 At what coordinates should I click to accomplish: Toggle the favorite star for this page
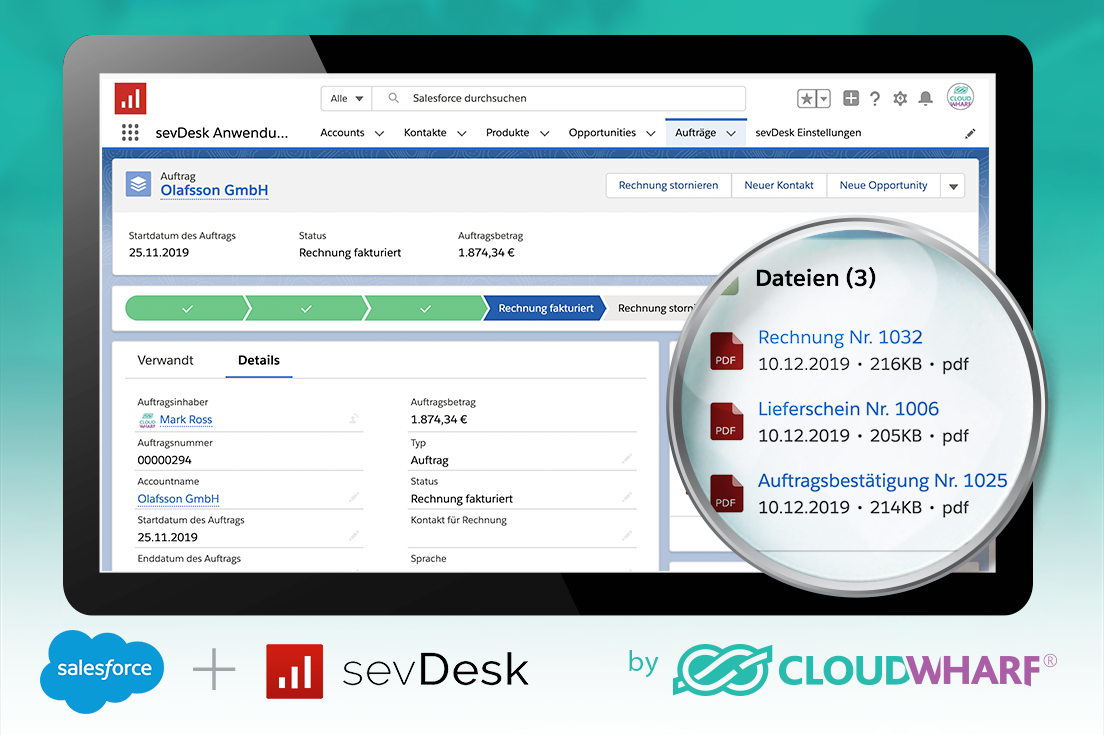coord(805,99)
